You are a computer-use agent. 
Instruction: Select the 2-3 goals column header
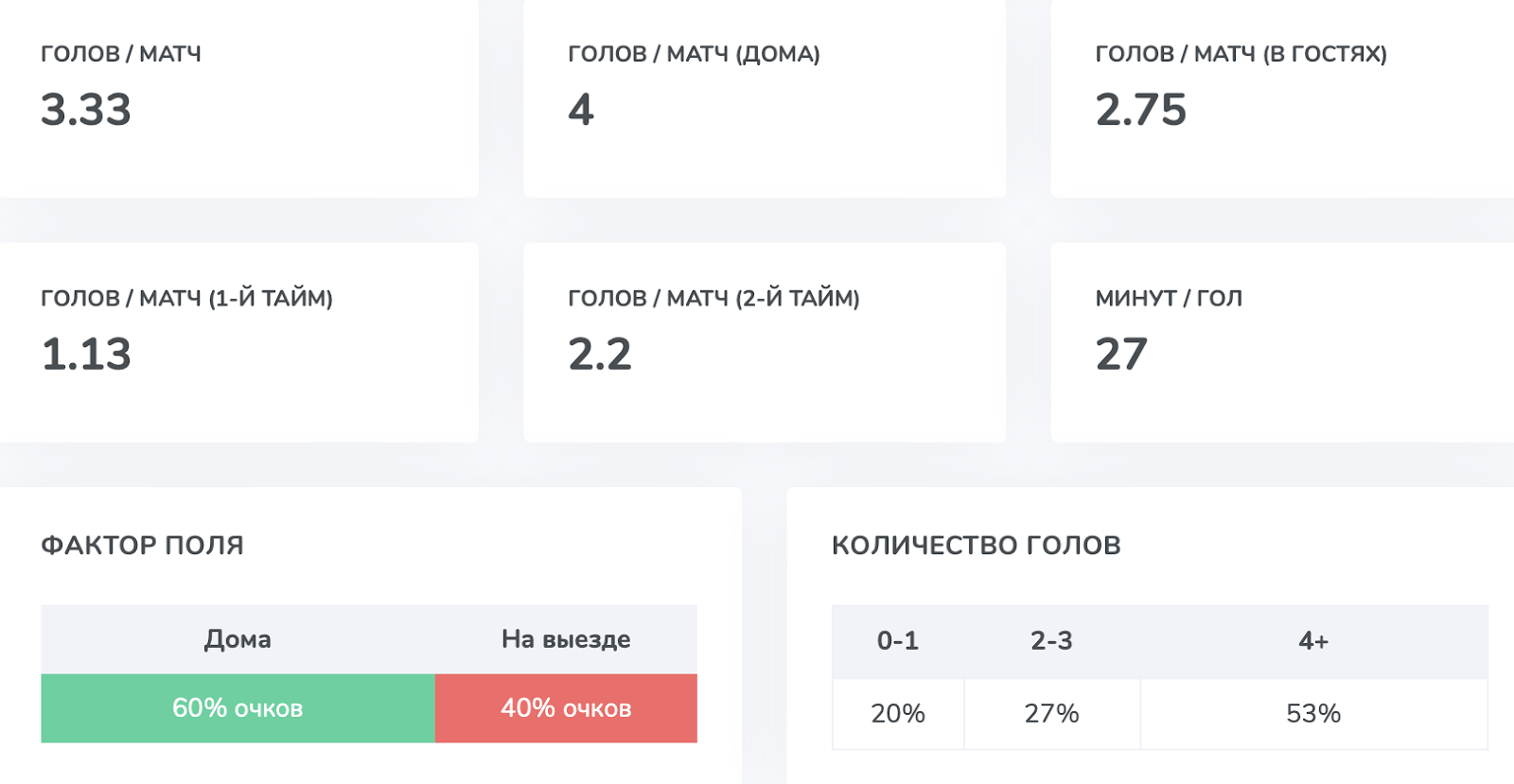pos(1052,641)
